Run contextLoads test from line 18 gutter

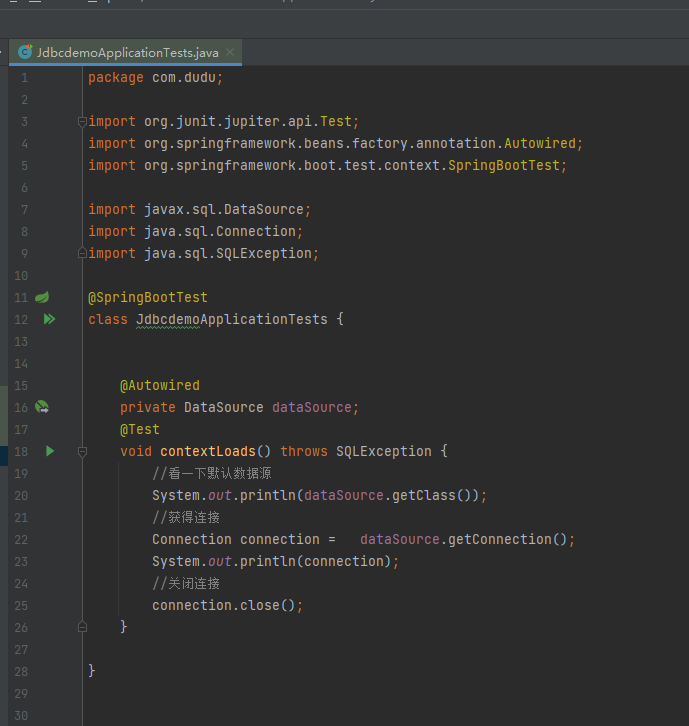pos(50,451)
